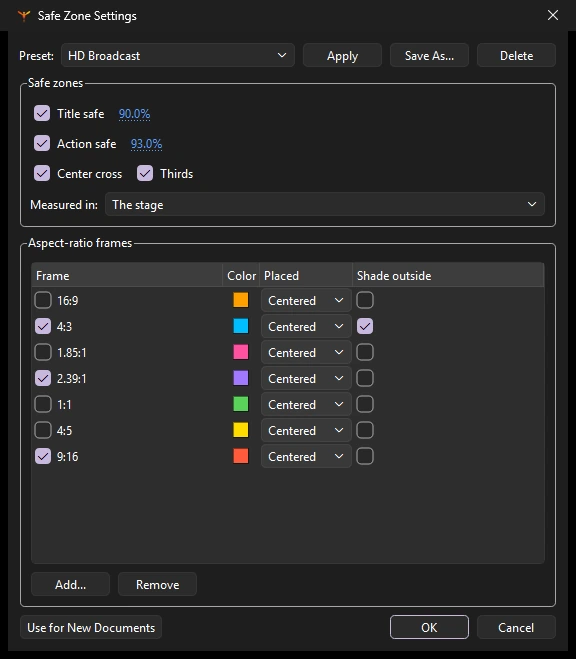Close the Safe Zone Settings dialog
Viewport: 576px width, 659px height.
pos(553,16)
